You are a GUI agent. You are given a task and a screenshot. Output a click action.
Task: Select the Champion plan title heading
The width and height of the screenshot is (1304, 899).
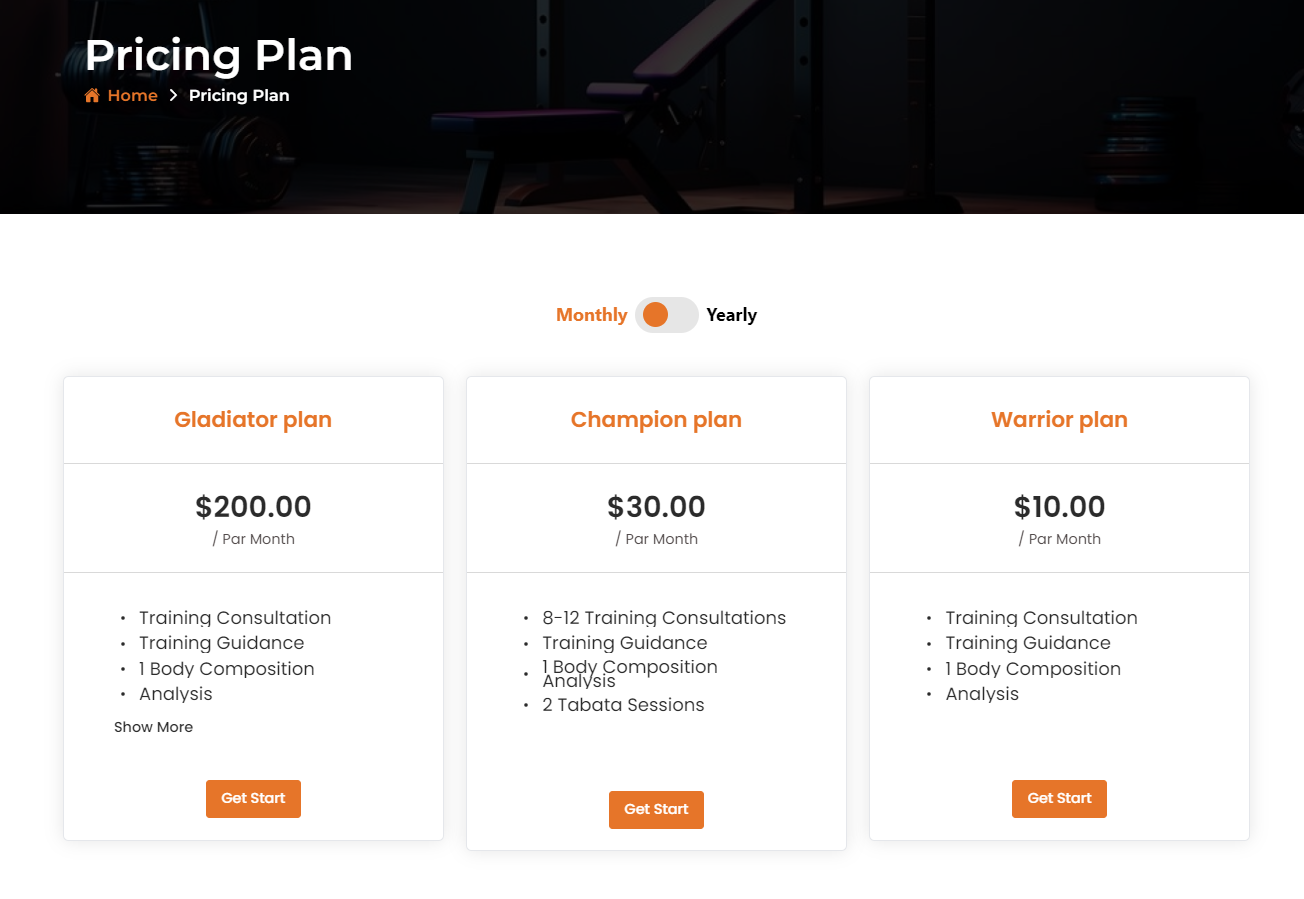pyautogui.click(x=656, y=419)
